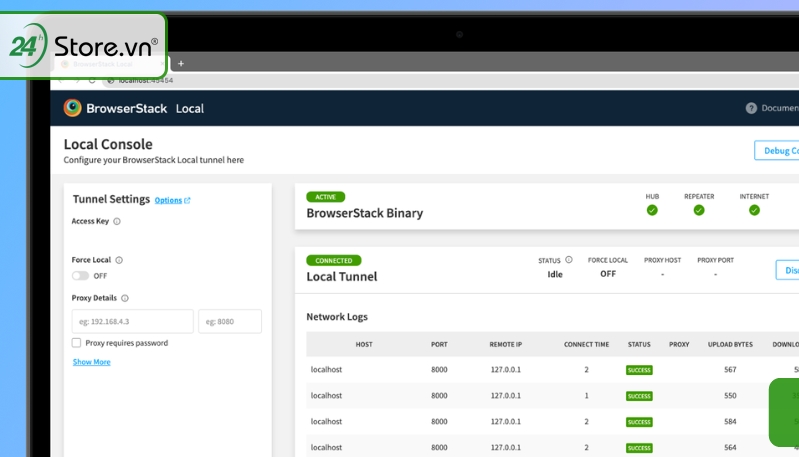Click the ACTIVE status badge

[x=325, y=197]
